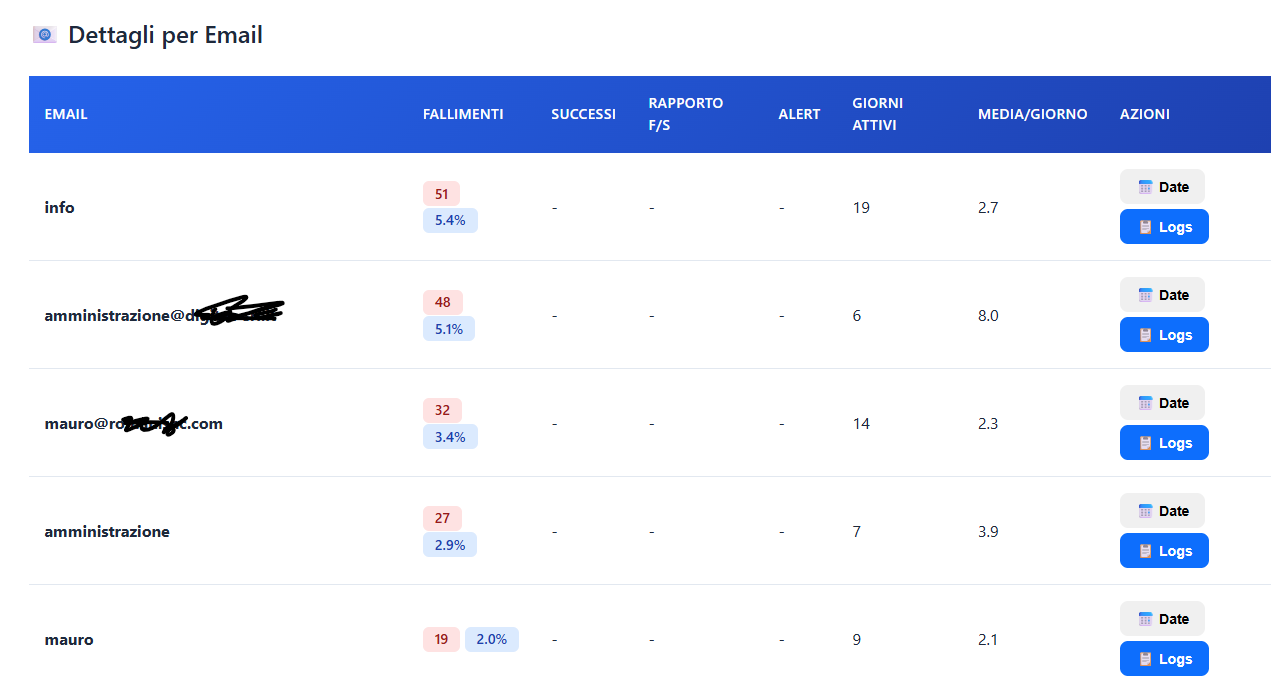Open Logs for the row with 48 failures
This screenshot has width=1271, height=689.
coord(1164,335)
